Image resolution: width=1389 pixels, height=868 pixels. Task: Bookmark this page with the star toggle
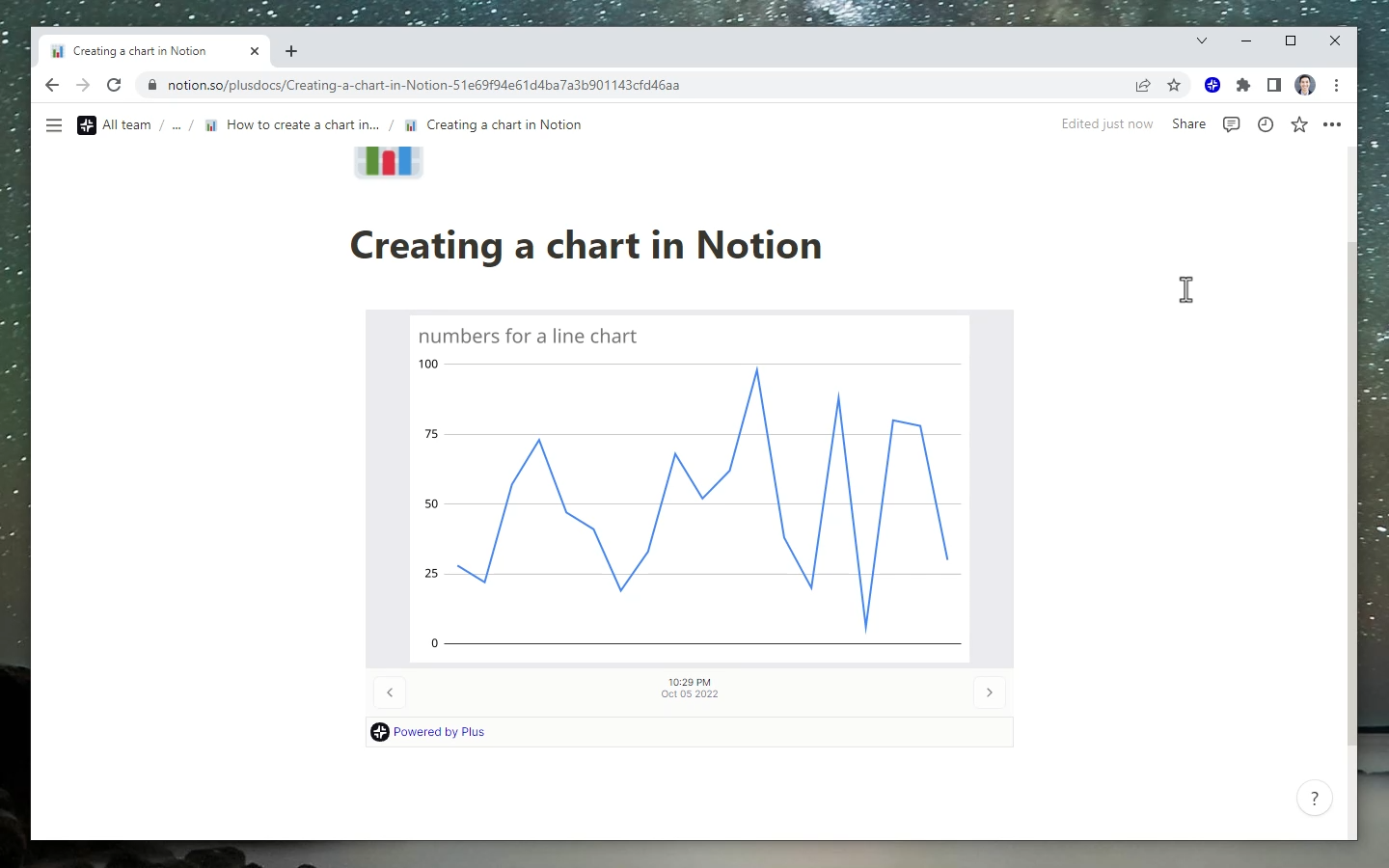(x=1174, y=85)
